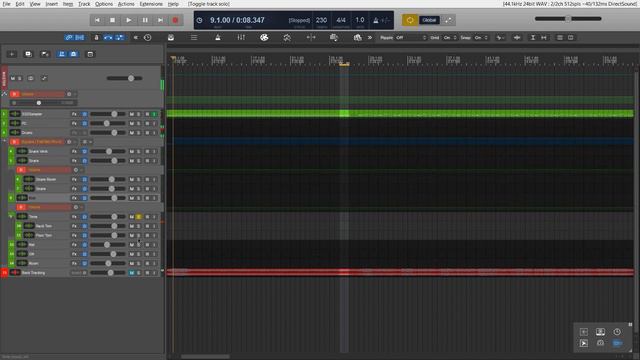Screen dimensions: 640x360
Task: Select the Back Tracking track name
Action: tap(33, 273)
